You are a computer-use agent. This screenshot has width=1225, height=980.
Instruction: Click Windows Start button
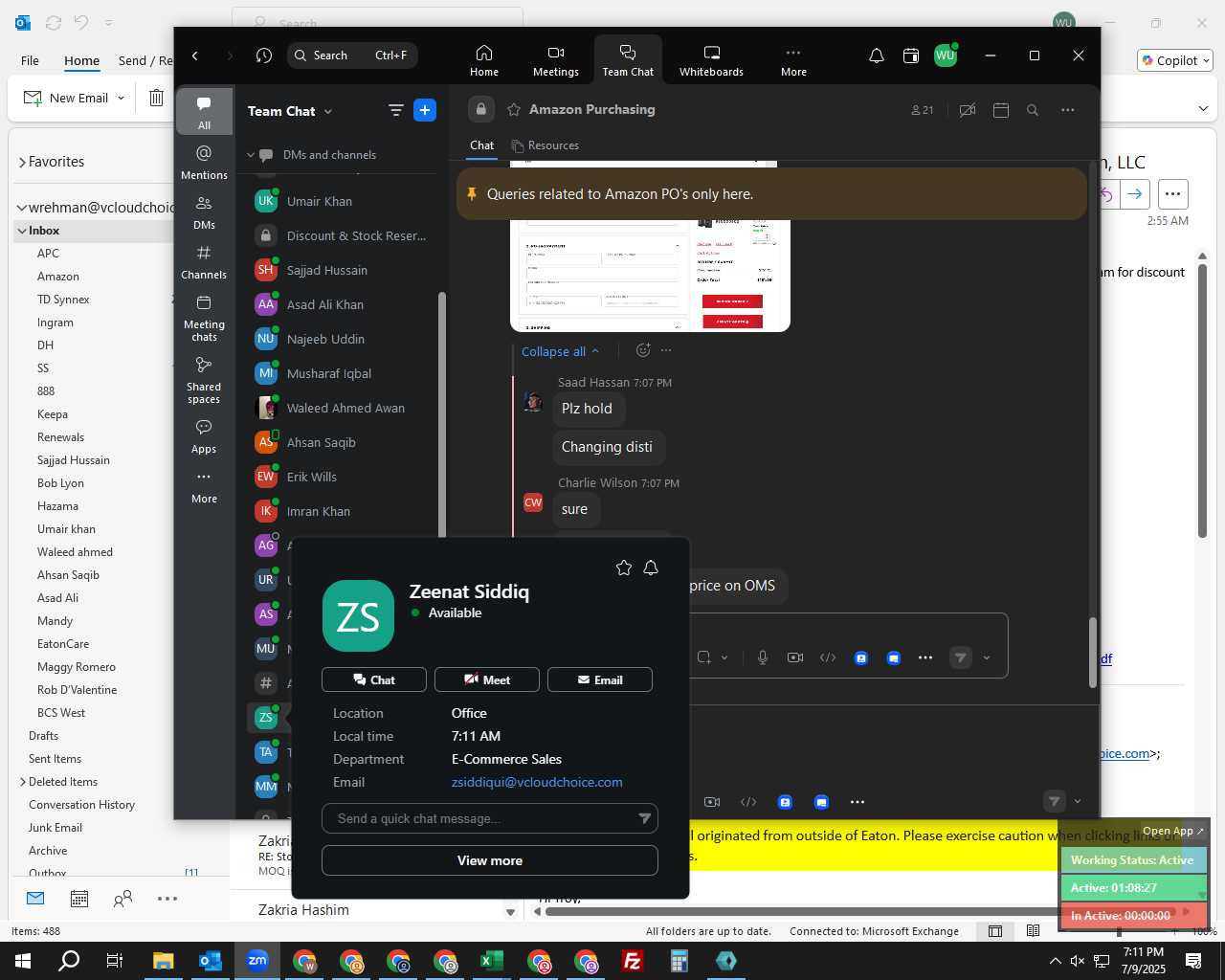(23, 961)
